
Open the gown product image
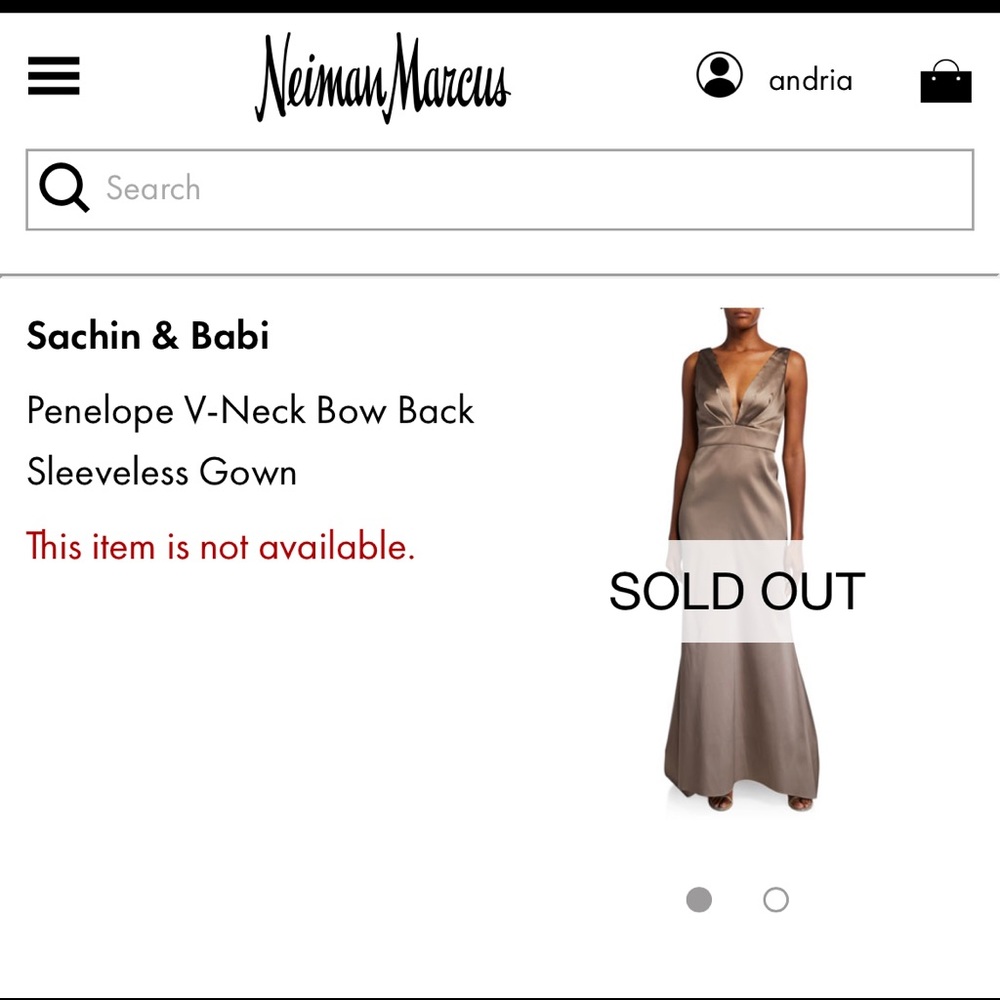point(740,561)
